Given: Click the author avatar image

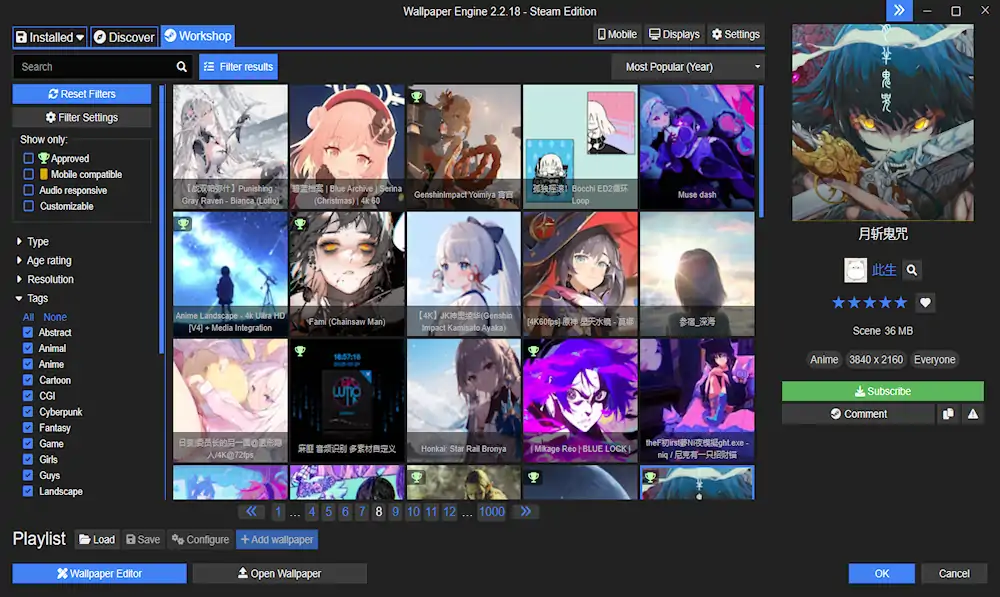Looking at the screenshot, I should click(855, 270).
